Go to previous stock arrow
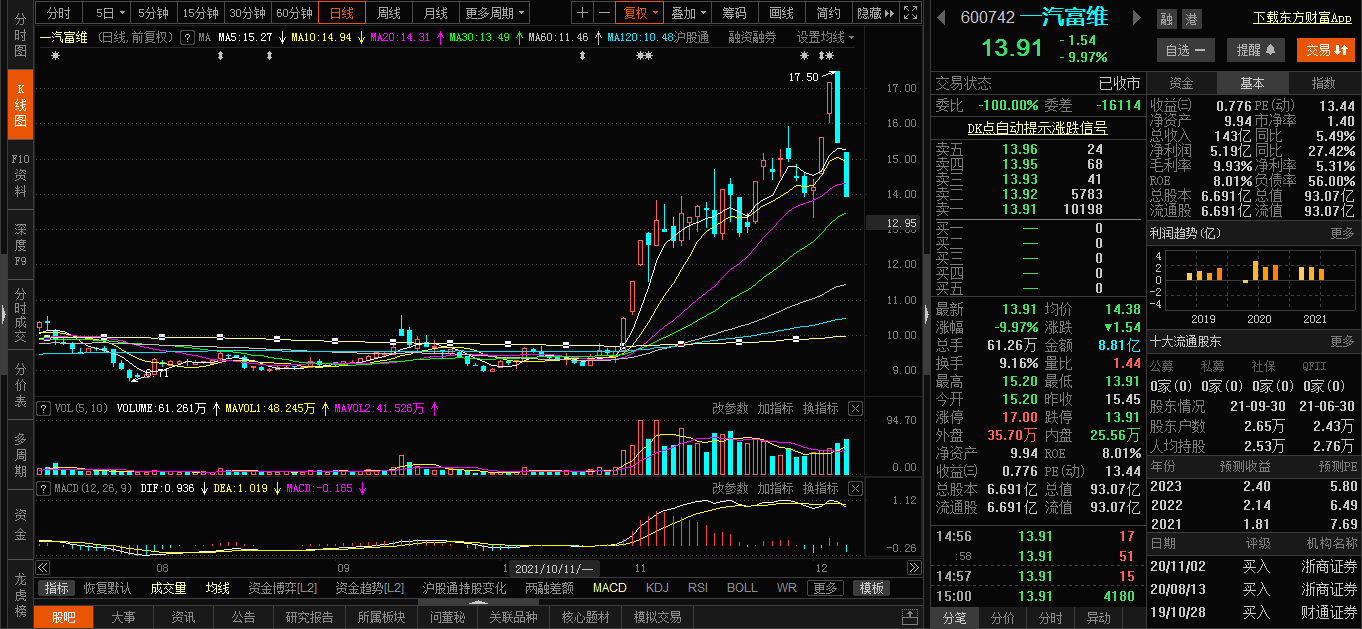The width and height of the screenshot is (1362, 629). pos(942,17)
